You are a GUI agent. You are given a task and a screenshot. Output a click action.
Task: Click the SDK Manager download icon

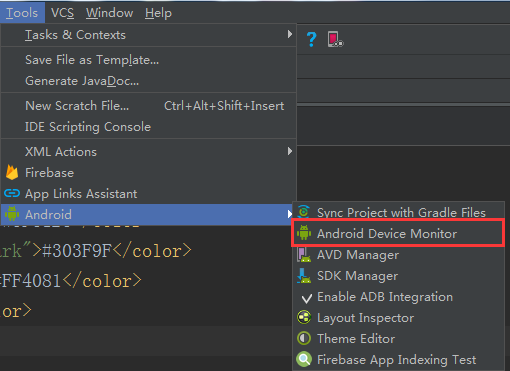point(304,276)
